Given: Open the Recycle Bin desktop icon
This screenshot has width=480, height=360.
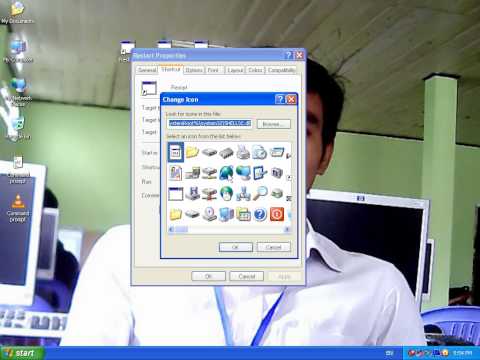Looking at the screenshot, I should (18, 128).
